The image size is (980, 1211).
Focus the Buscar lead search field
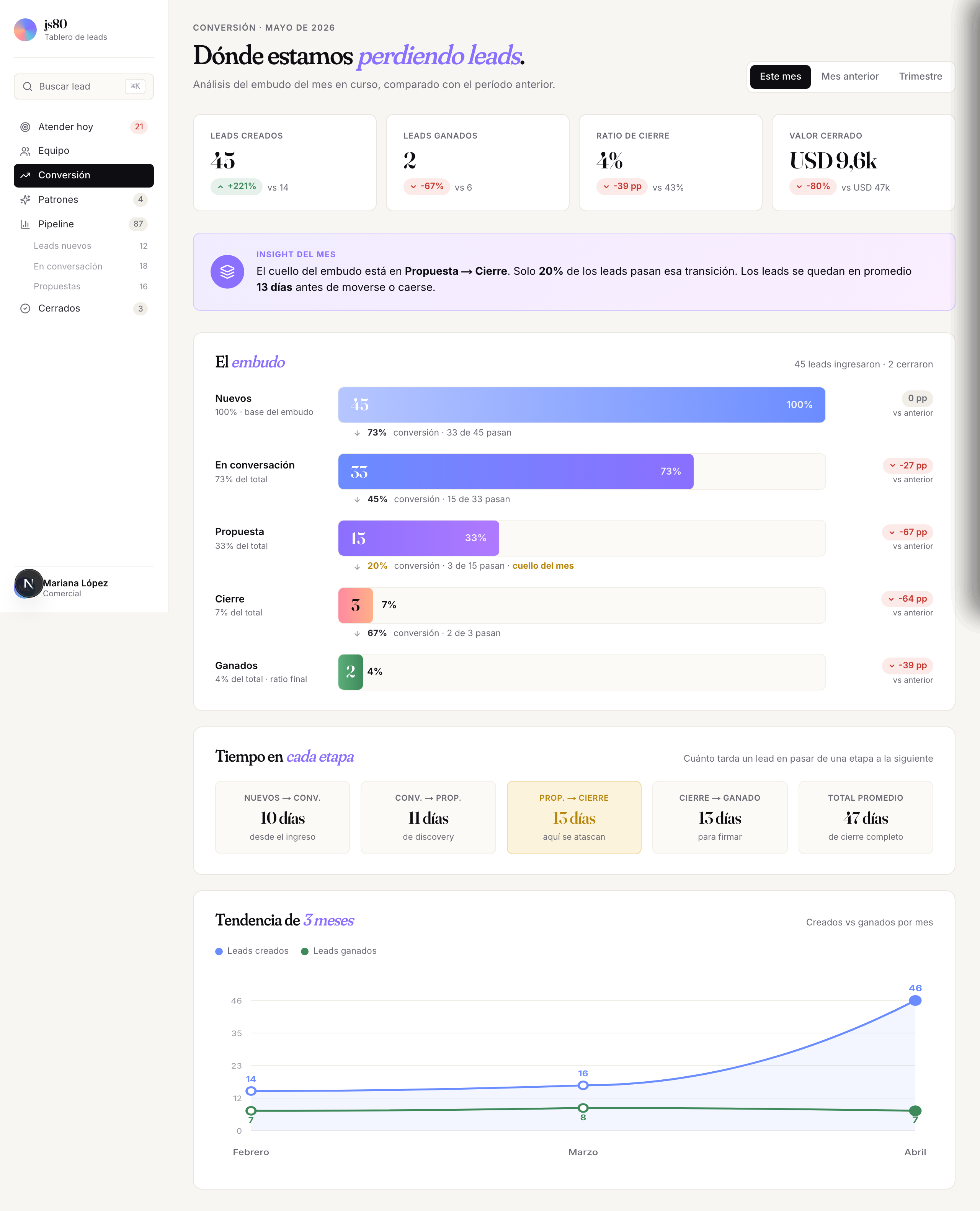[83, 86]
